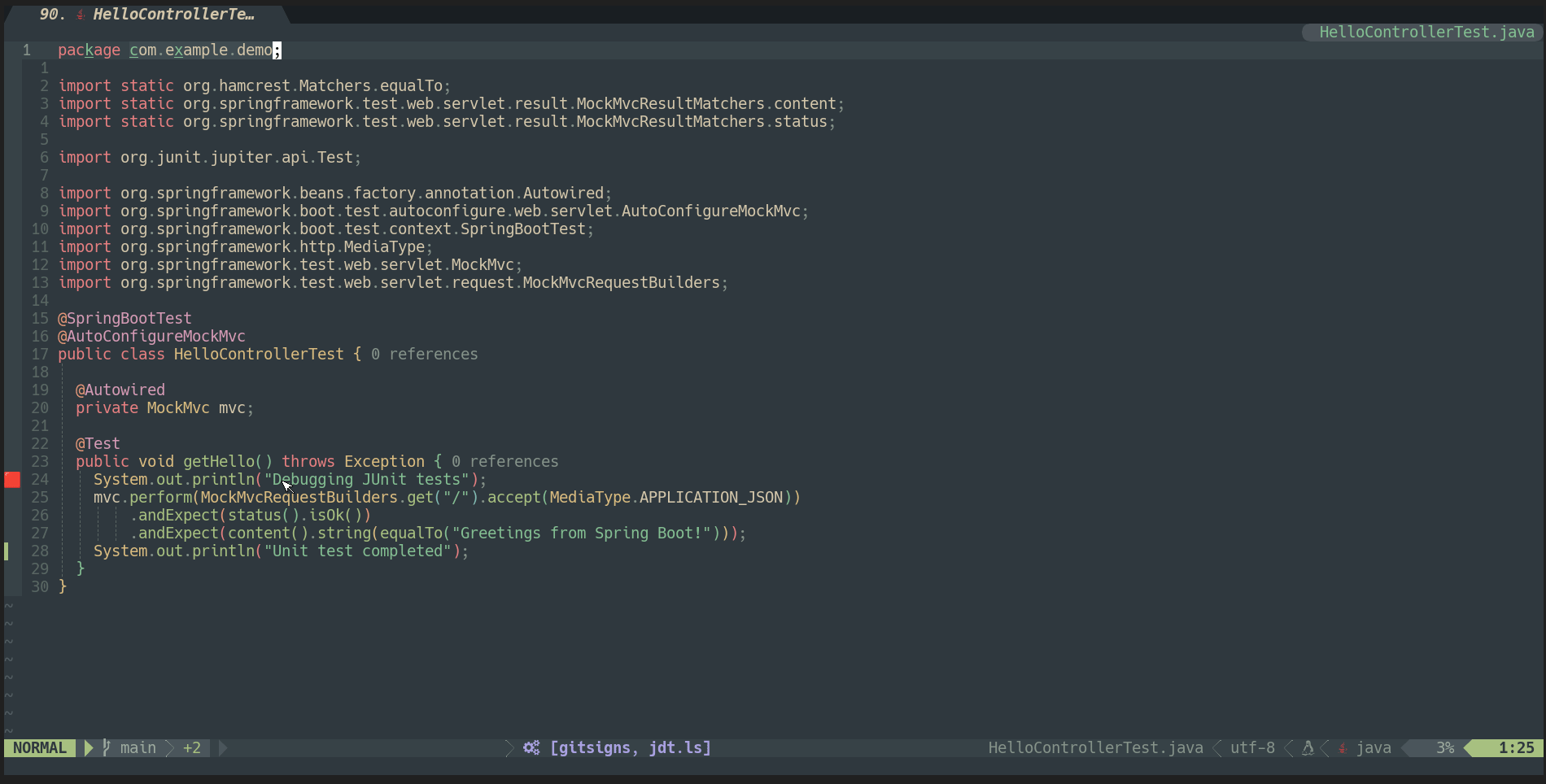Click the 'package' keyword on the first line
Image resolution: width=1546 pixels, height=784 pixels.
click(x=89, y=50)
